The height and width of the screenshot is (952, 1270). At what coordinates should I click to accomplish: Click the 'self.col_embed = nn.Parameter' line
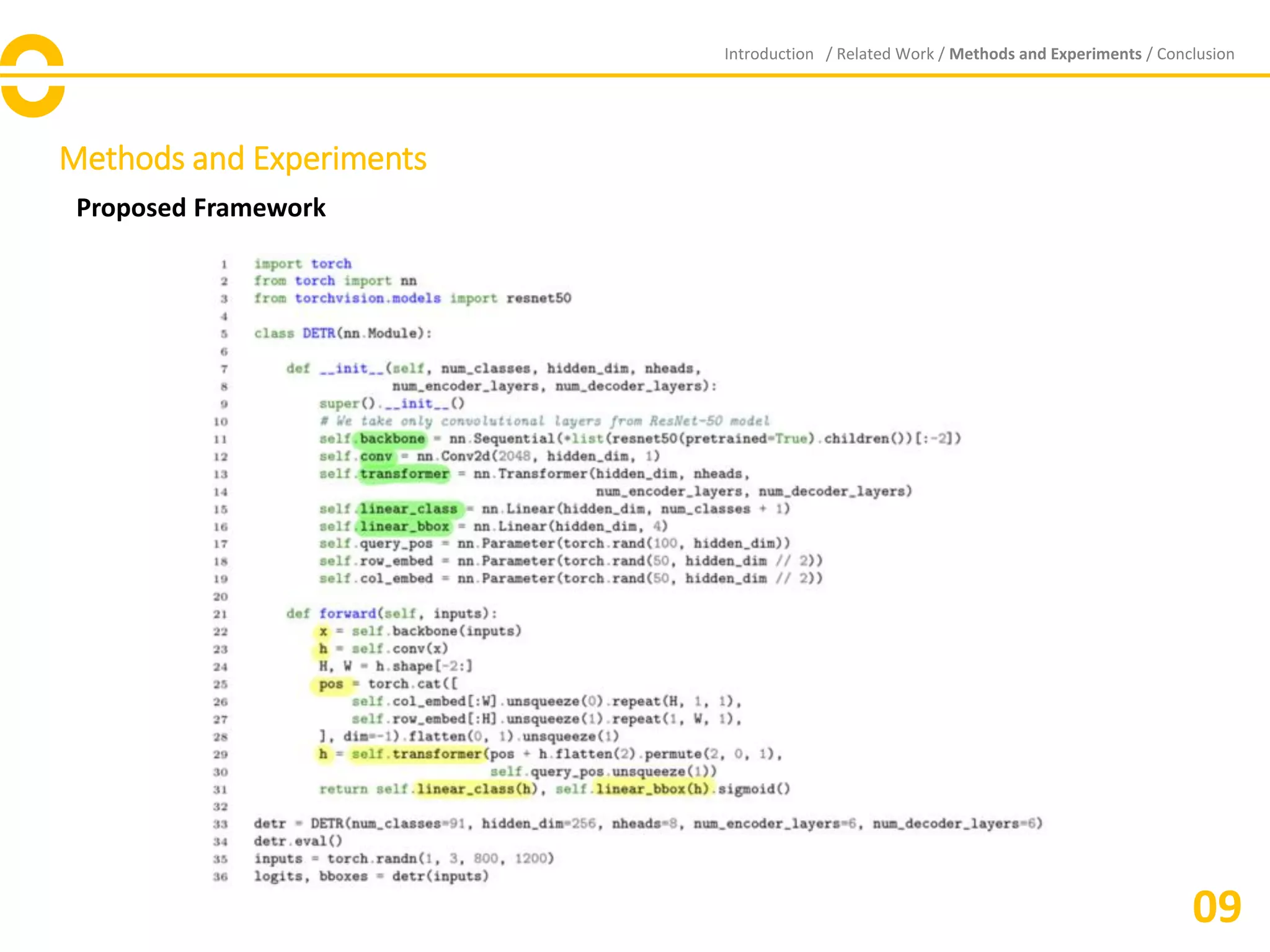point(571,578)
